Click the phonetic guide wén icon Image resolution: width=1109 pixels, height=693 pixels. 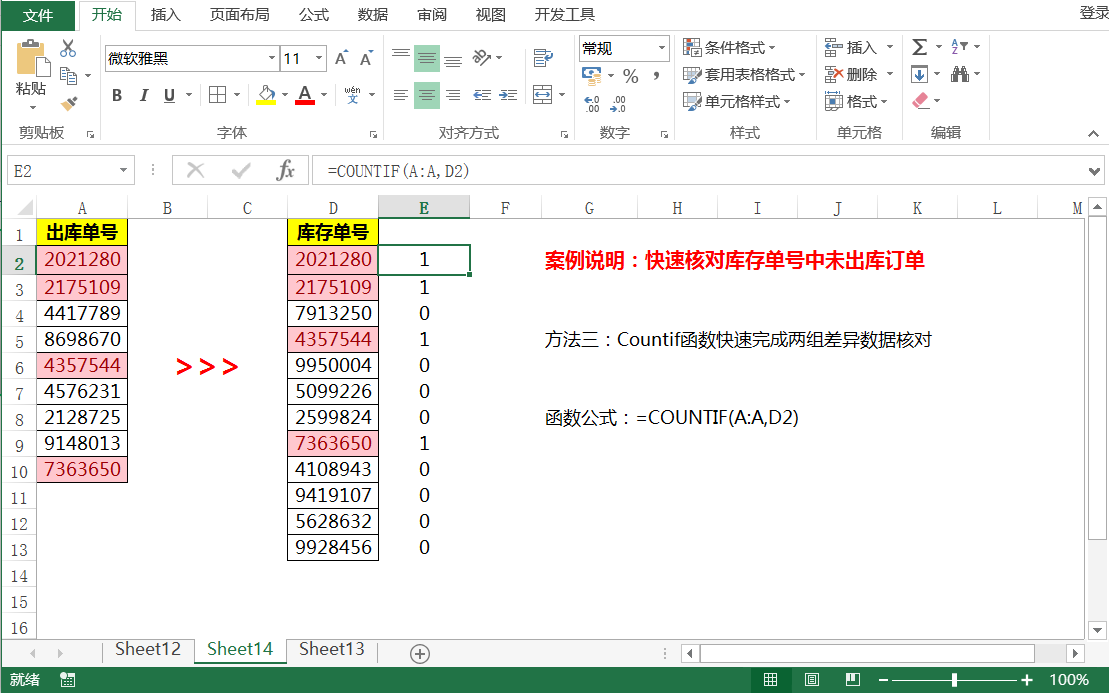[x=352, y=95]
